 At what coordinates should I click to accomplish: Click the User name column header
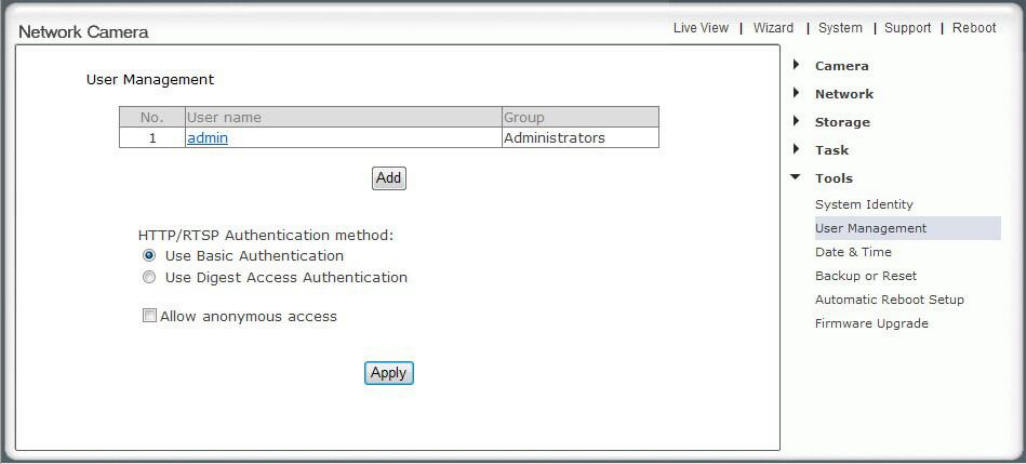click(344, 117)
